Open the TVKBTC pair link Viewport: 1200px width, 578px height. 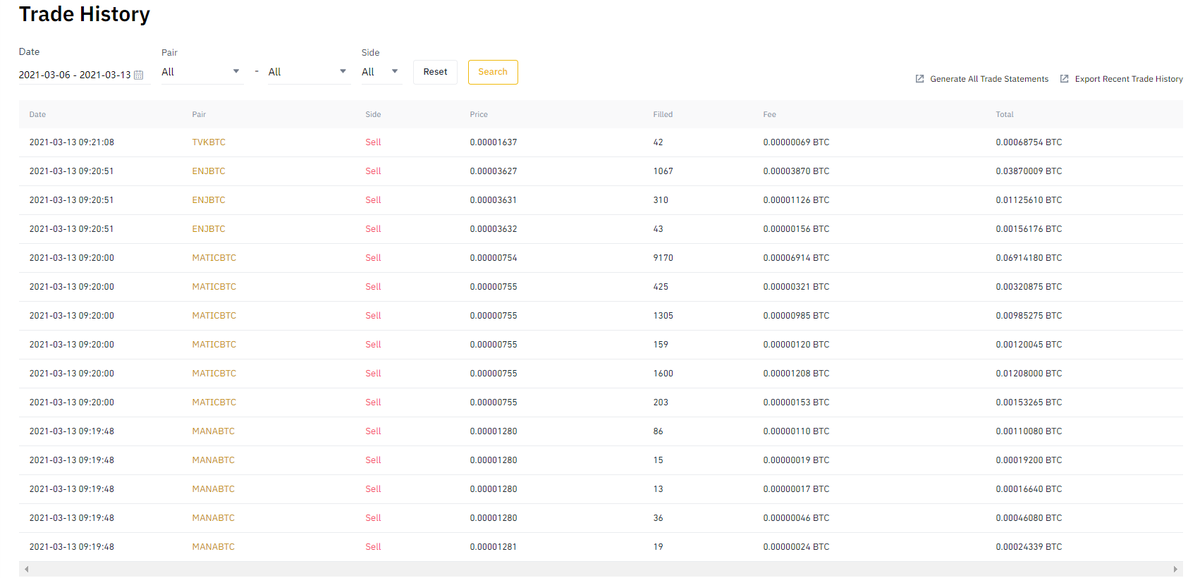click(x=209, y=142)
